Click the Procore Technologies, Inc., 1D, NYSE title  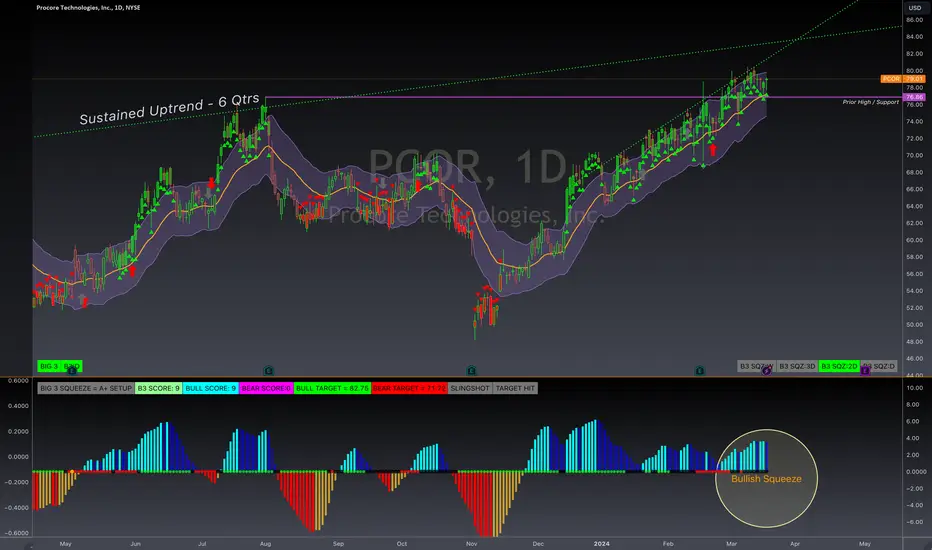coord(88,8)
